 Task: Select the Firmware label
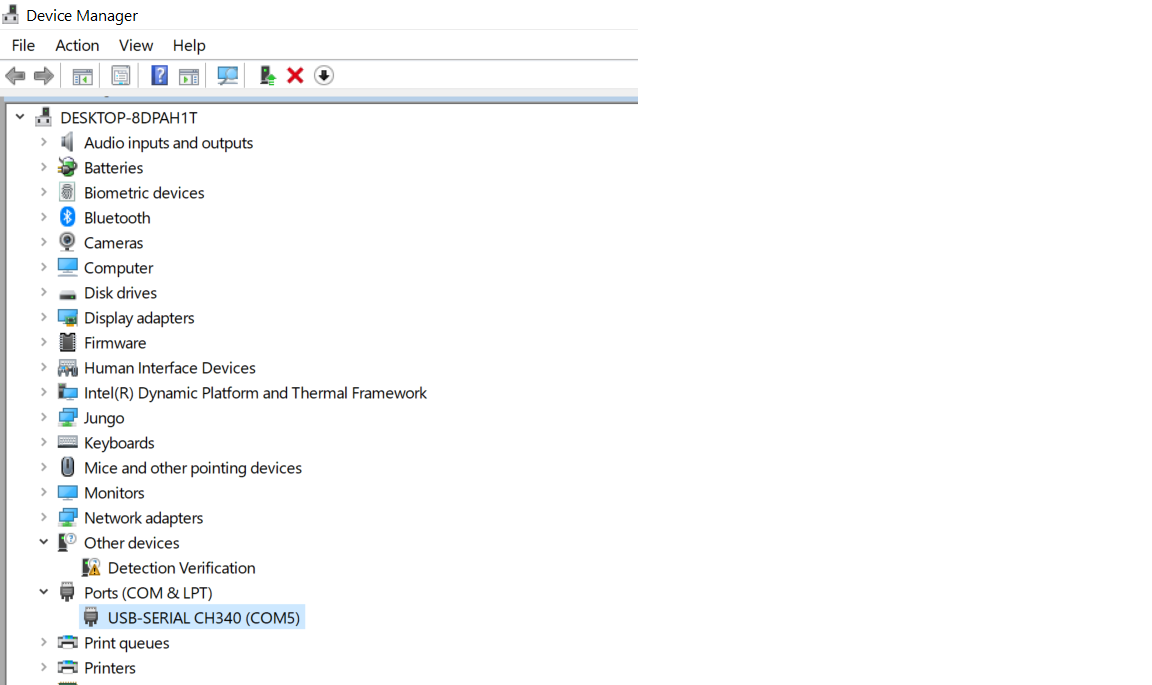pyautogui.click(x=115, y=342)
